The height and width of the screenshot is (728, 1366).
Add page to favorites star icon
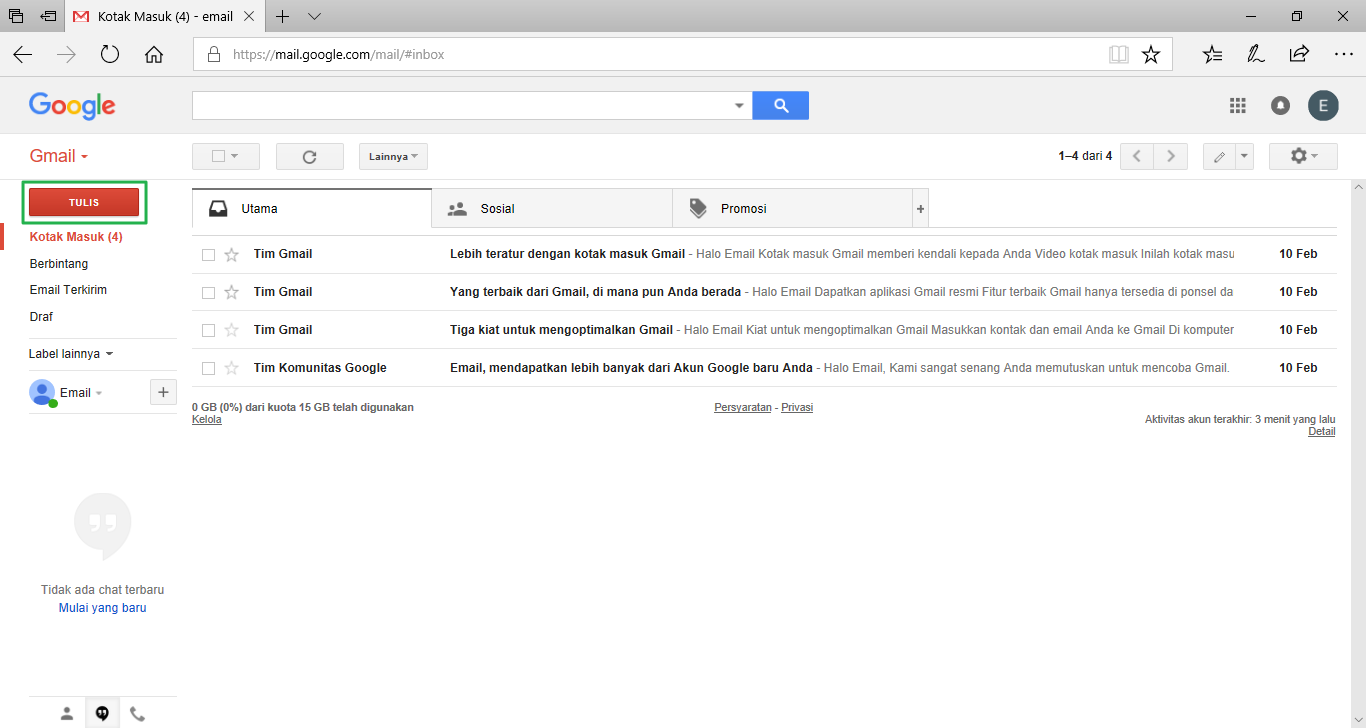[1151, 55]
